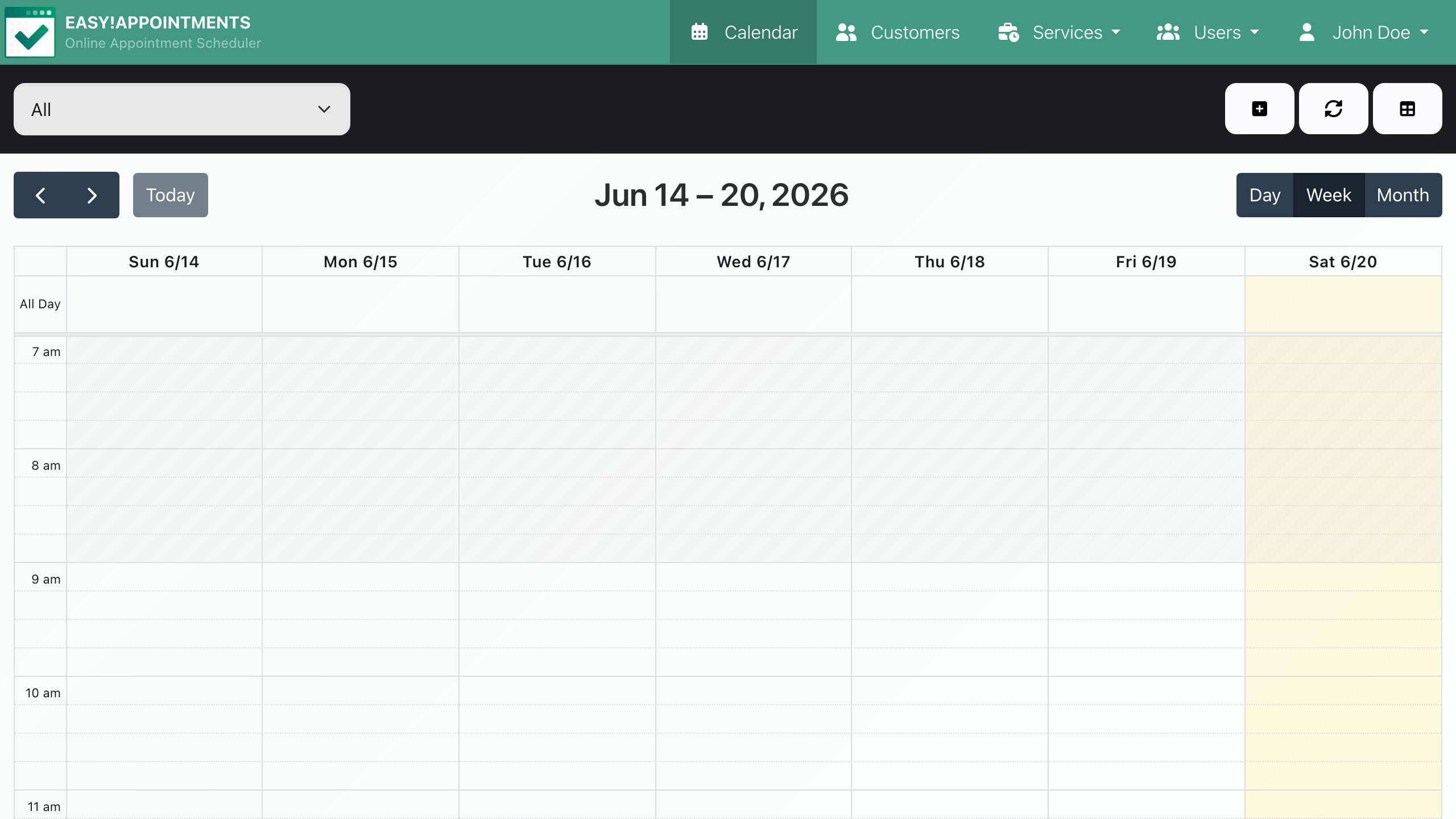Switch to the table calendar view icon
The height and width of the screenshot is (819, 1456).
[1408, 109]
